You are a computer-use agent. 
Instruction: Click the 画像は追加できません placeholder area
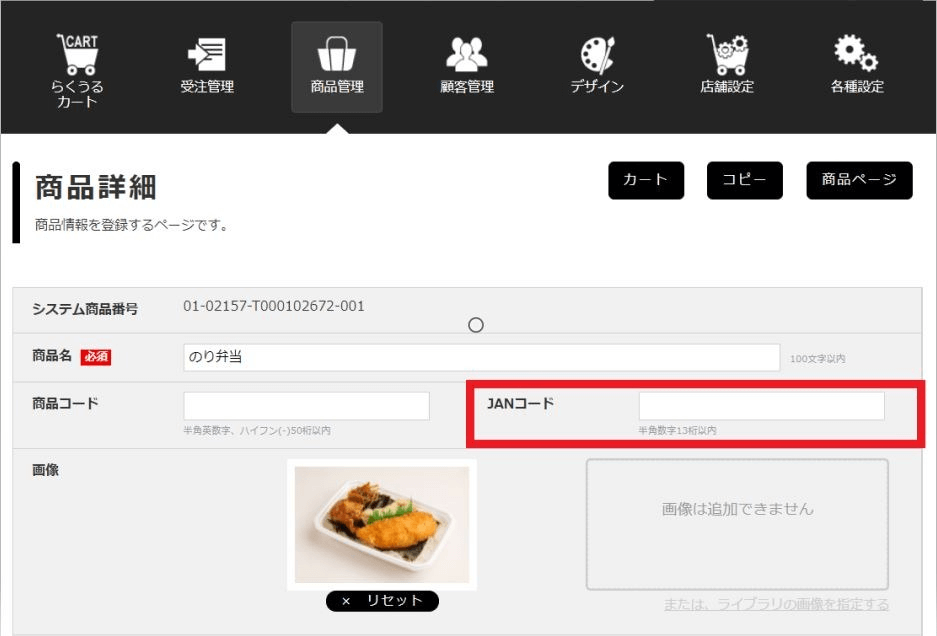tap(738, 524)
